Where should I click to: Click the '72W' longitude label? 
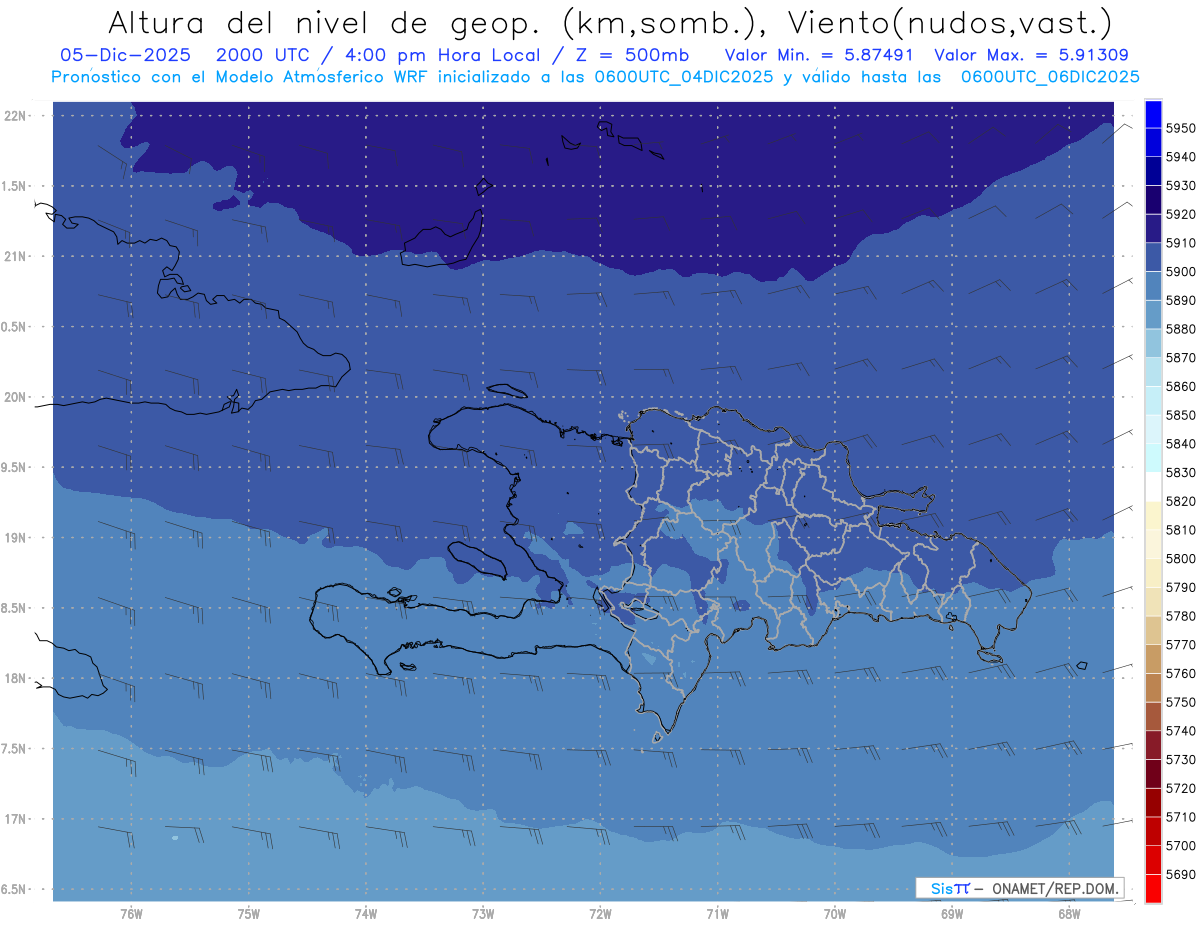click(600, 913)
